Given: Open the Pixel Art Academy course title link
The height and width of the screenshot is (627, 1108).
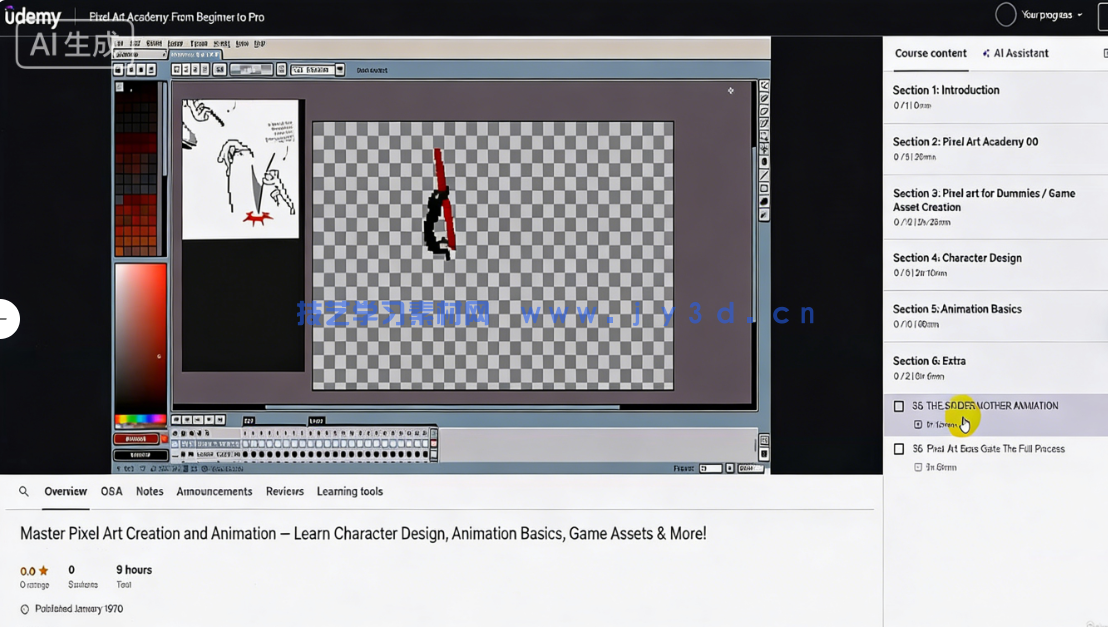Looking at the screenshot, I should tap(177, 17).
